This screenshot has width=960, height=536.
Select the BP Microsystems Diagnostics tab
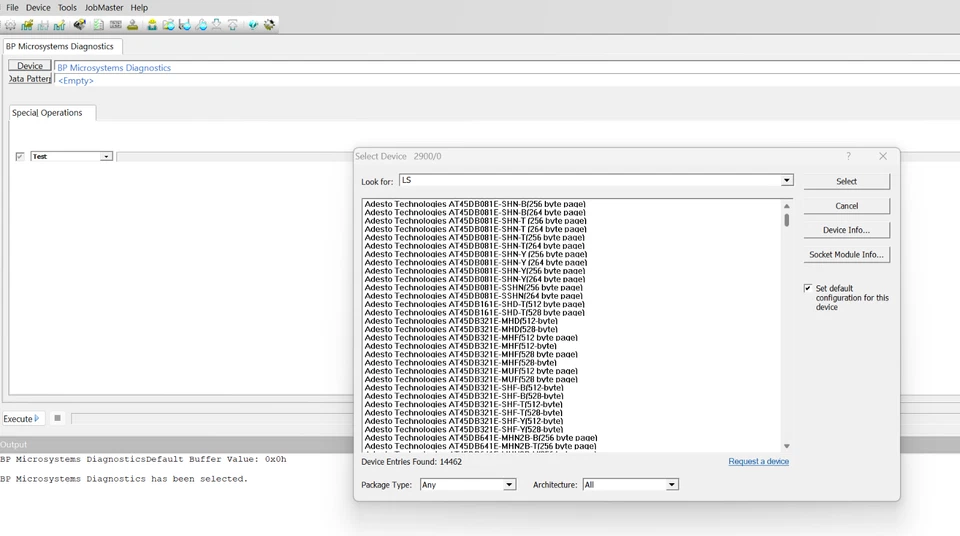click(60, 46)
